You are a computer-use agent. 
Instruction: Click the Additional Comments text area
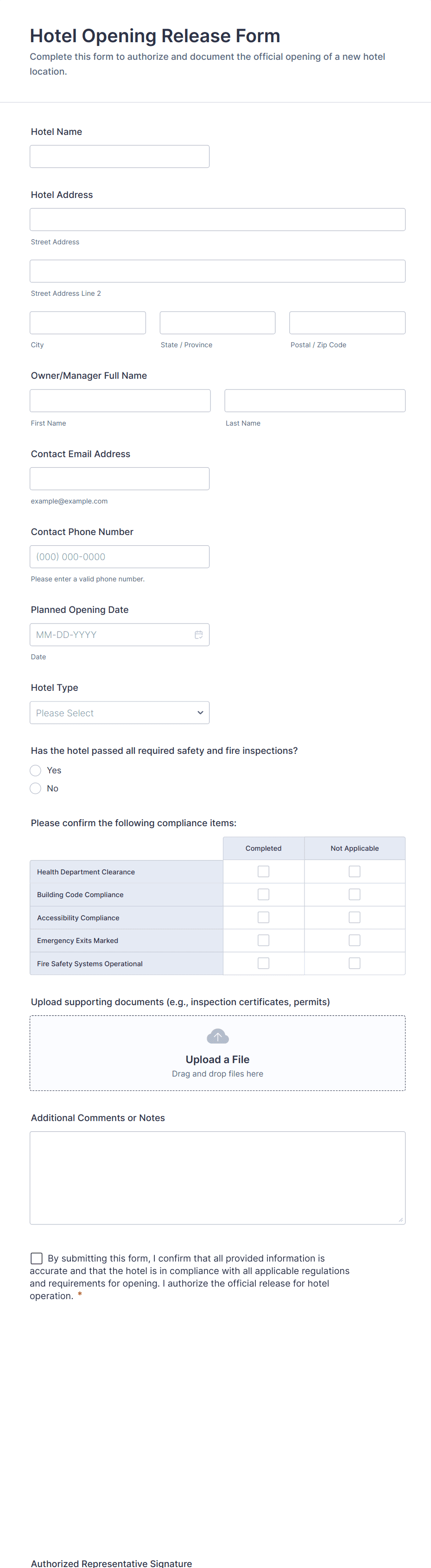coord(217,1177)
